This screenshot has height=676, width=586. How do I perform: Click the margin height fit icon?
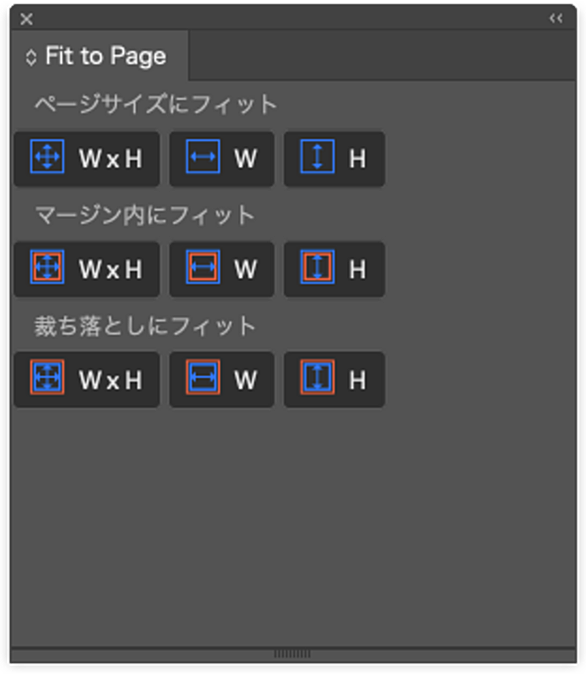click(x=317, y=267)
